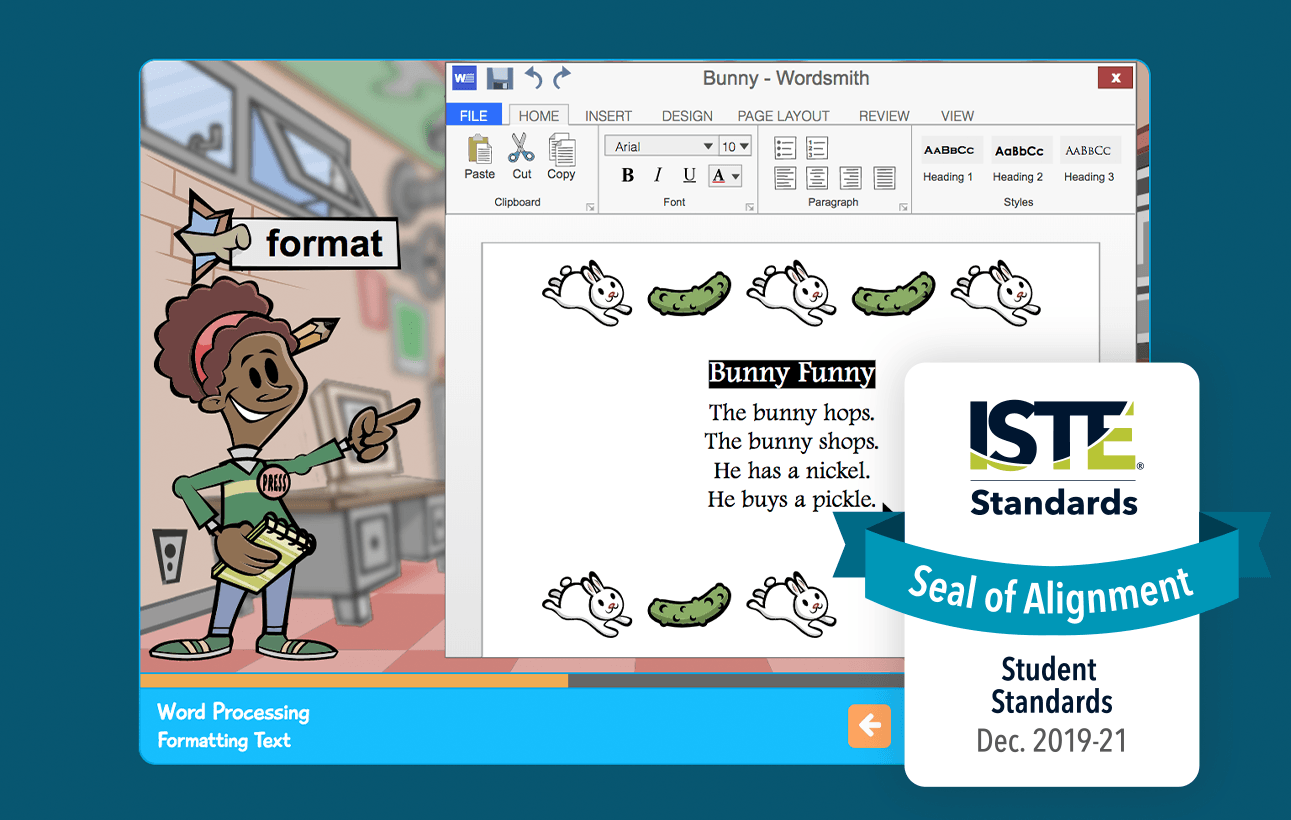Click the line 'He has a nickel.'

(792, 470)
